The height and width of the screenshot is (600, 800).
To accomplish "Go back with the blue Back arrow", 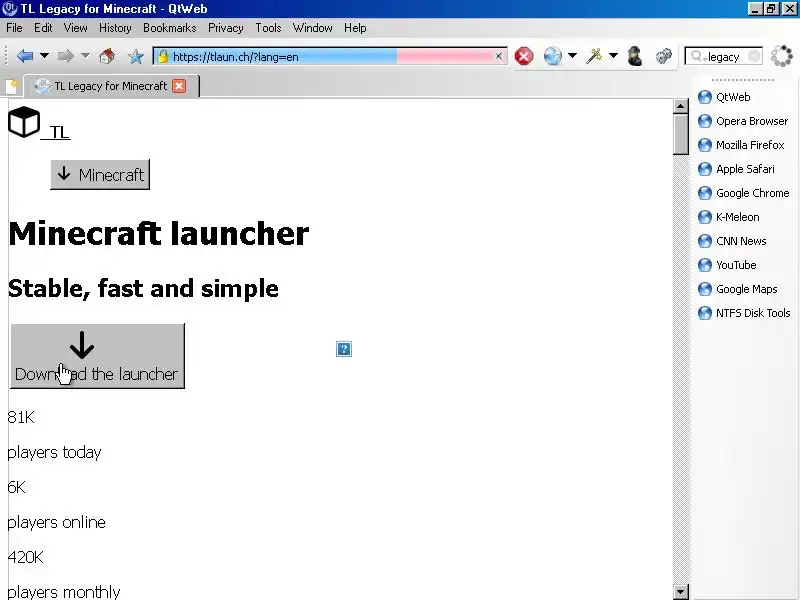I will (x=25, y=56).
